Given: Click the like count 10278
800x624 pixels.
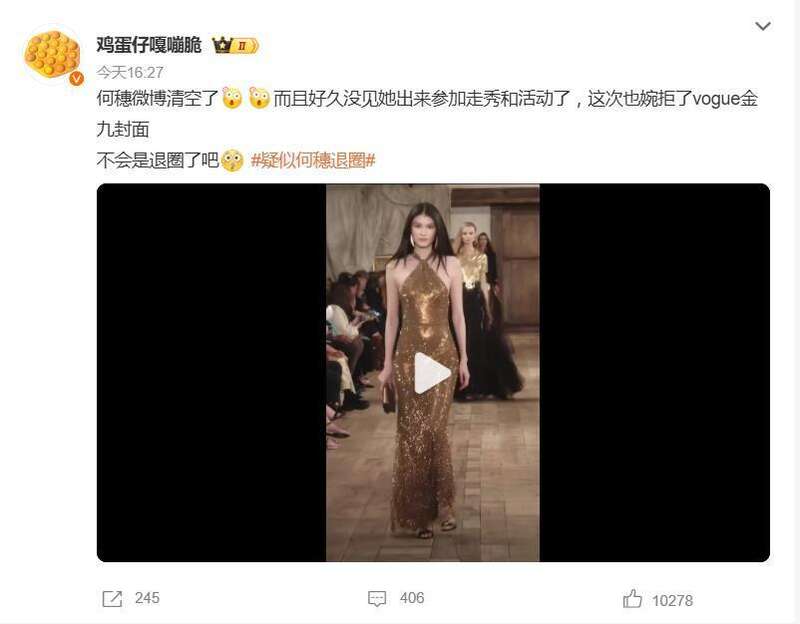Looking at the screenshot, I should click(672, 601).
